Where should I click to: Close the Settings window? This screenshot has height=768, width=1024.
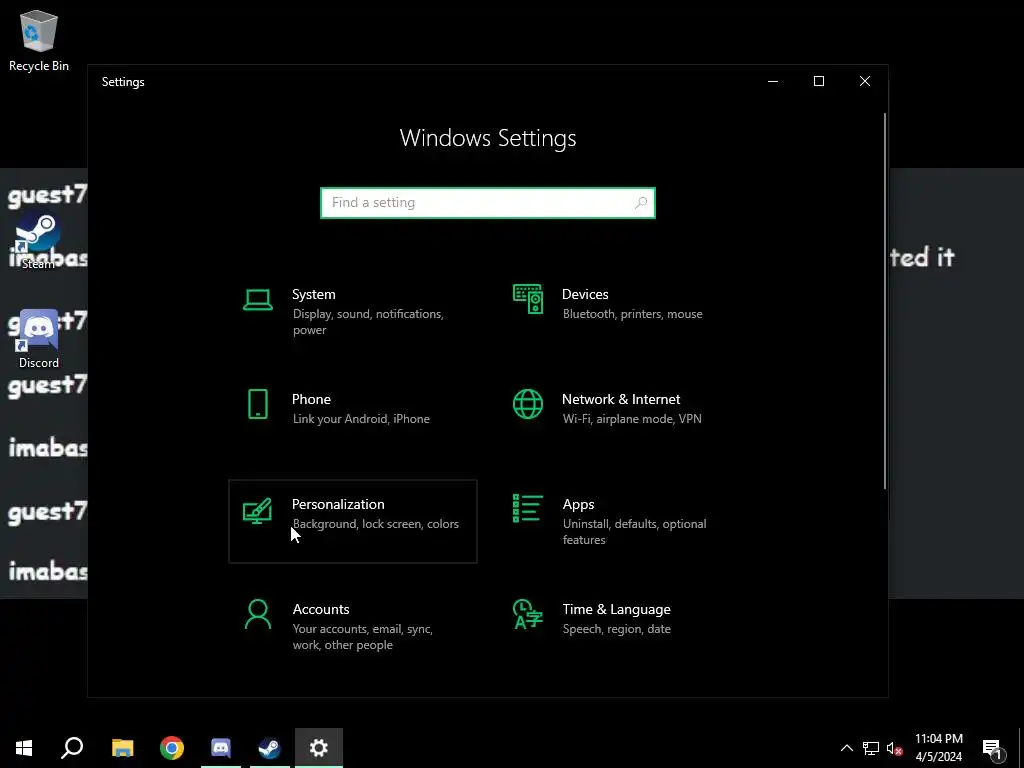coord(865,81)
